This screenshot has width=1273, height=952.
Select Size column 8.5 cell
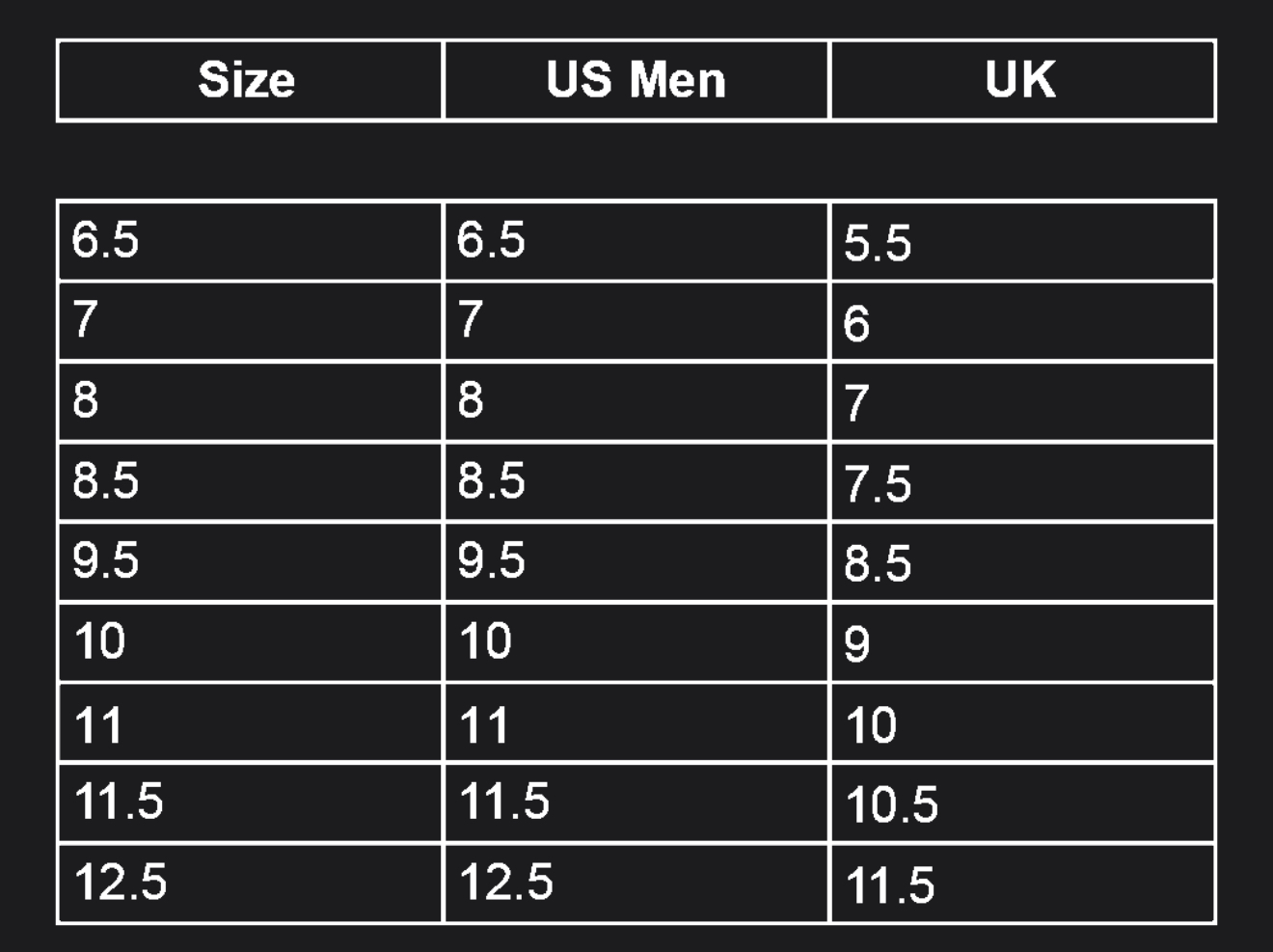249,480
